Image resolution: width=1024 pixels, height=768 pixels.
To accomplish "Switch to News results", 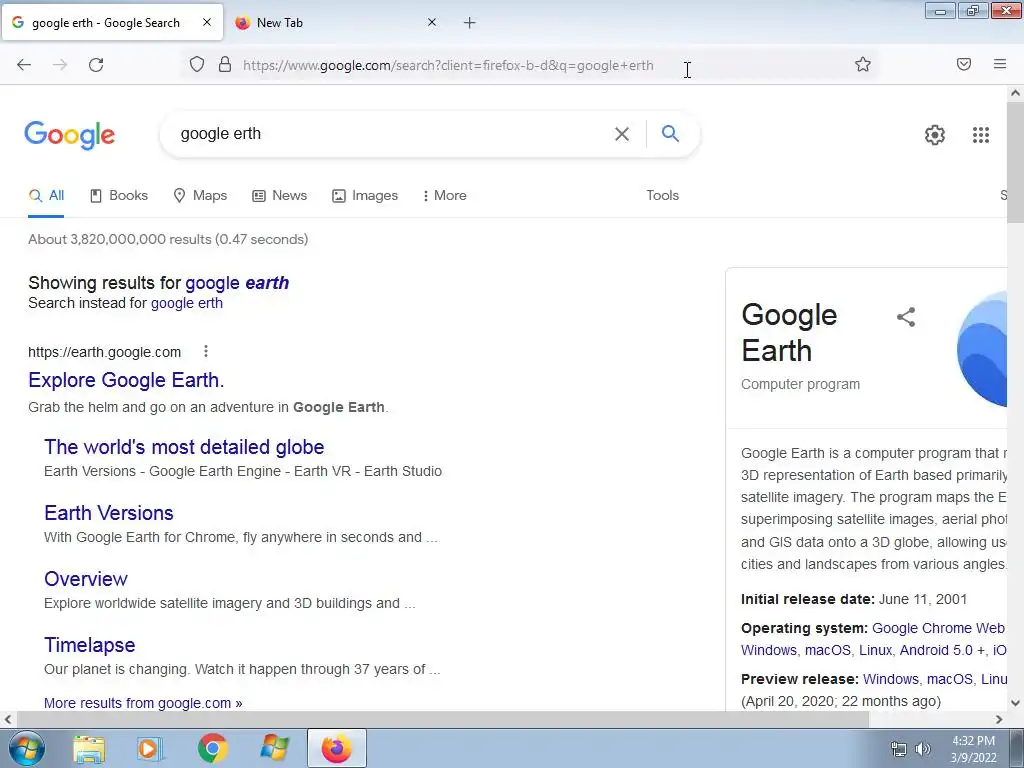I will pos(280,195).
